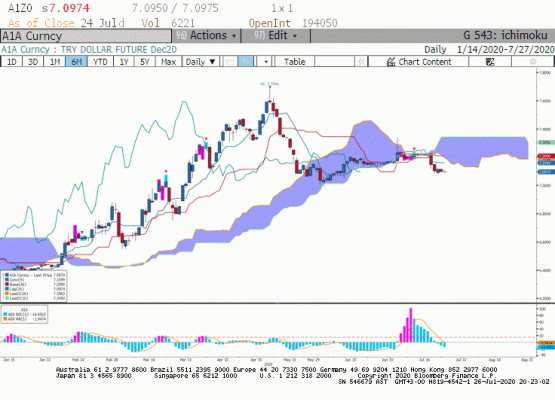The image size is (555, 400).
Task: Select the highlighted 6M range
Action: [76, 62]
